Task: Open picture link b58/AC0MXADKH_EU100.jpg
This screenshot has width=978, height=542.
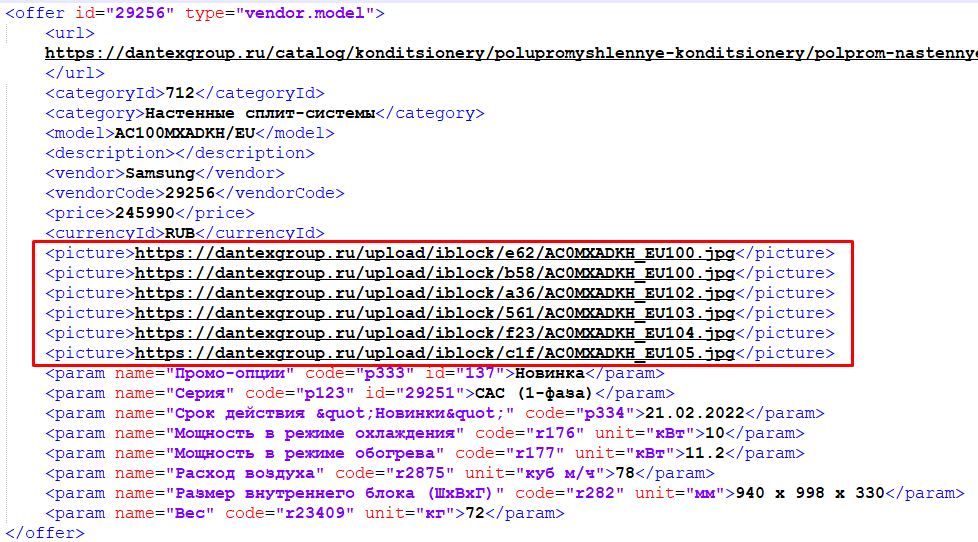Action: click(x=435, y=273)
